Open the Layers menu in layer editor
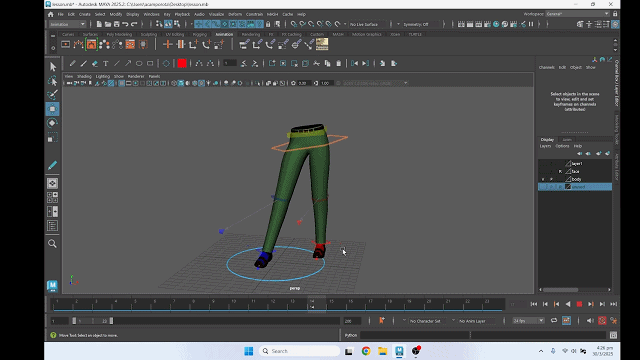This screenshot has height=360, width=640. pos(545,146)
